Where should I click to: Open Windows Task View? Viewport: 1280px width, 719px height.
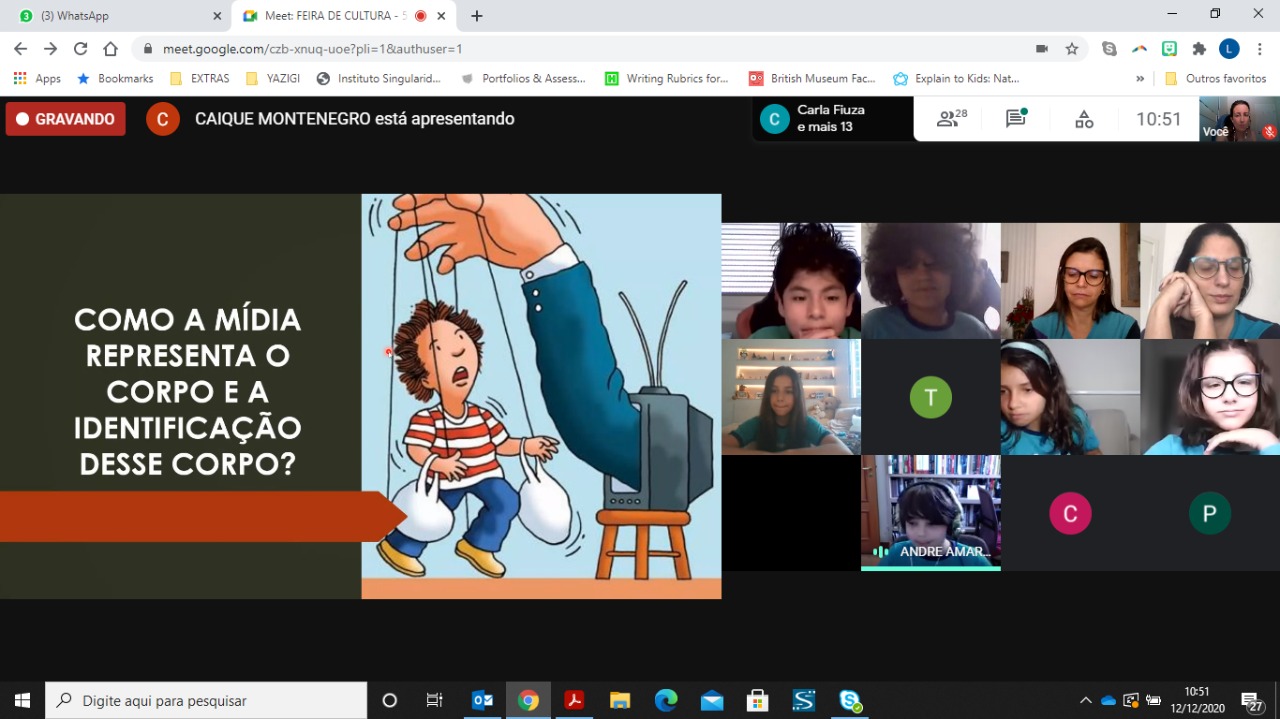(x=434, y=700)
